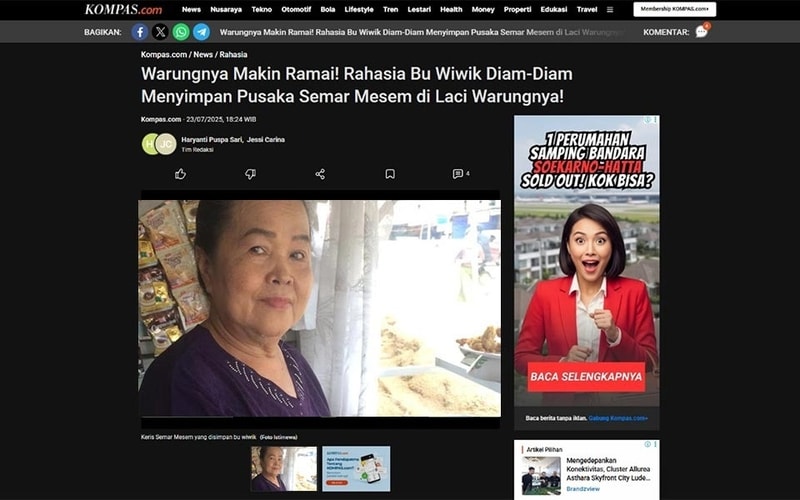Bookmark the article with the bookmark icon

pyautogui.click(x=390, y=174)
